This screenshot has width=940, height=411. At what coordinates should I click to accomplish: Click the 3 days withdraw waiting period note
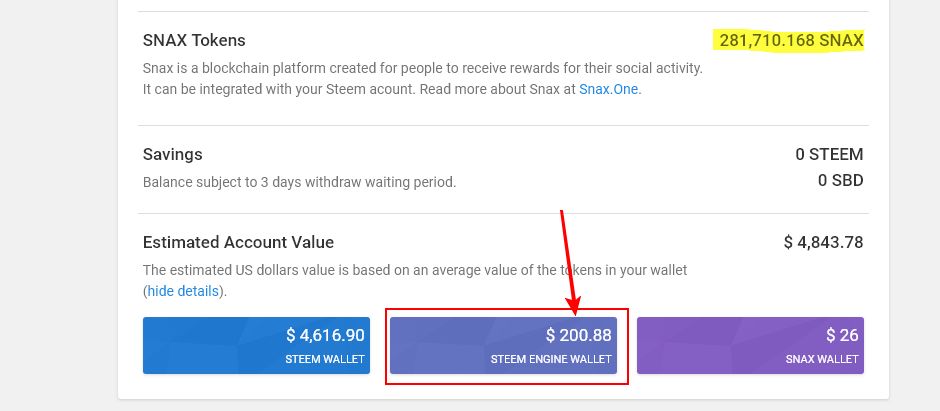click(299, 182)
